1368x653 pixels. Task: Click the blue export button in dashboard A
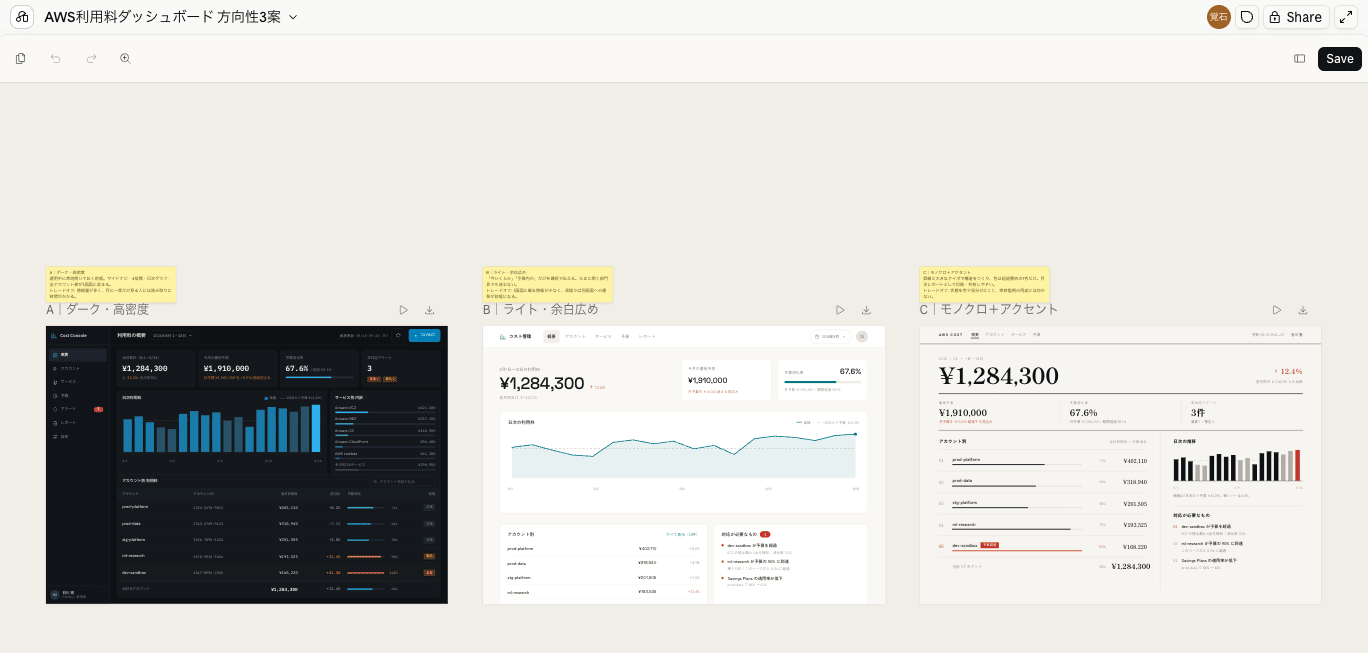[x=424, y=335]
